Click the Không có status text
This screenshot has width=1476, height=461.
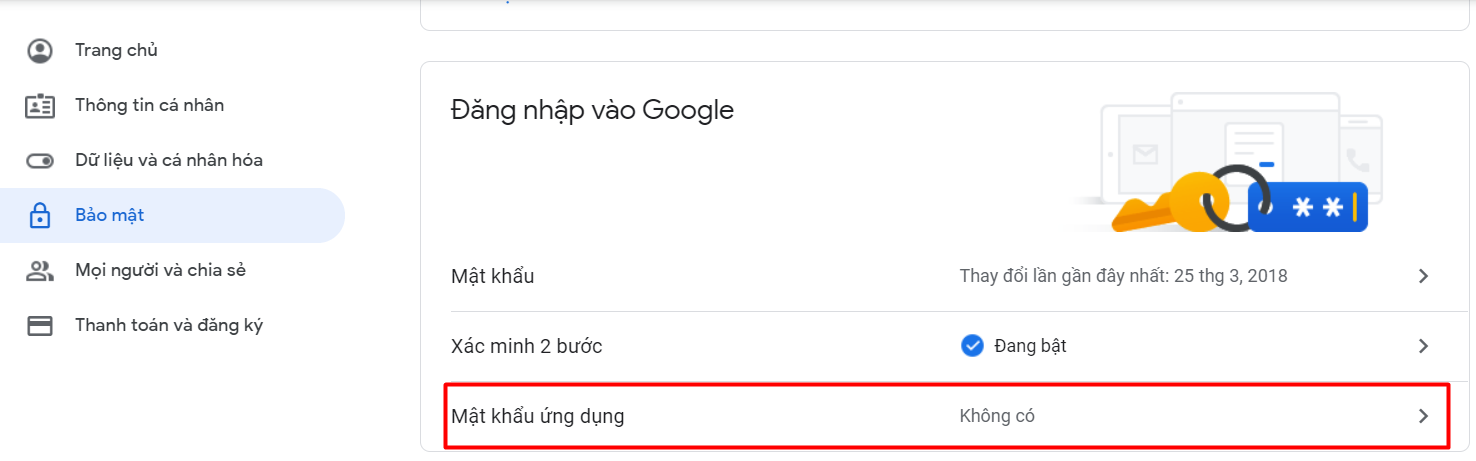coord(996,416)
